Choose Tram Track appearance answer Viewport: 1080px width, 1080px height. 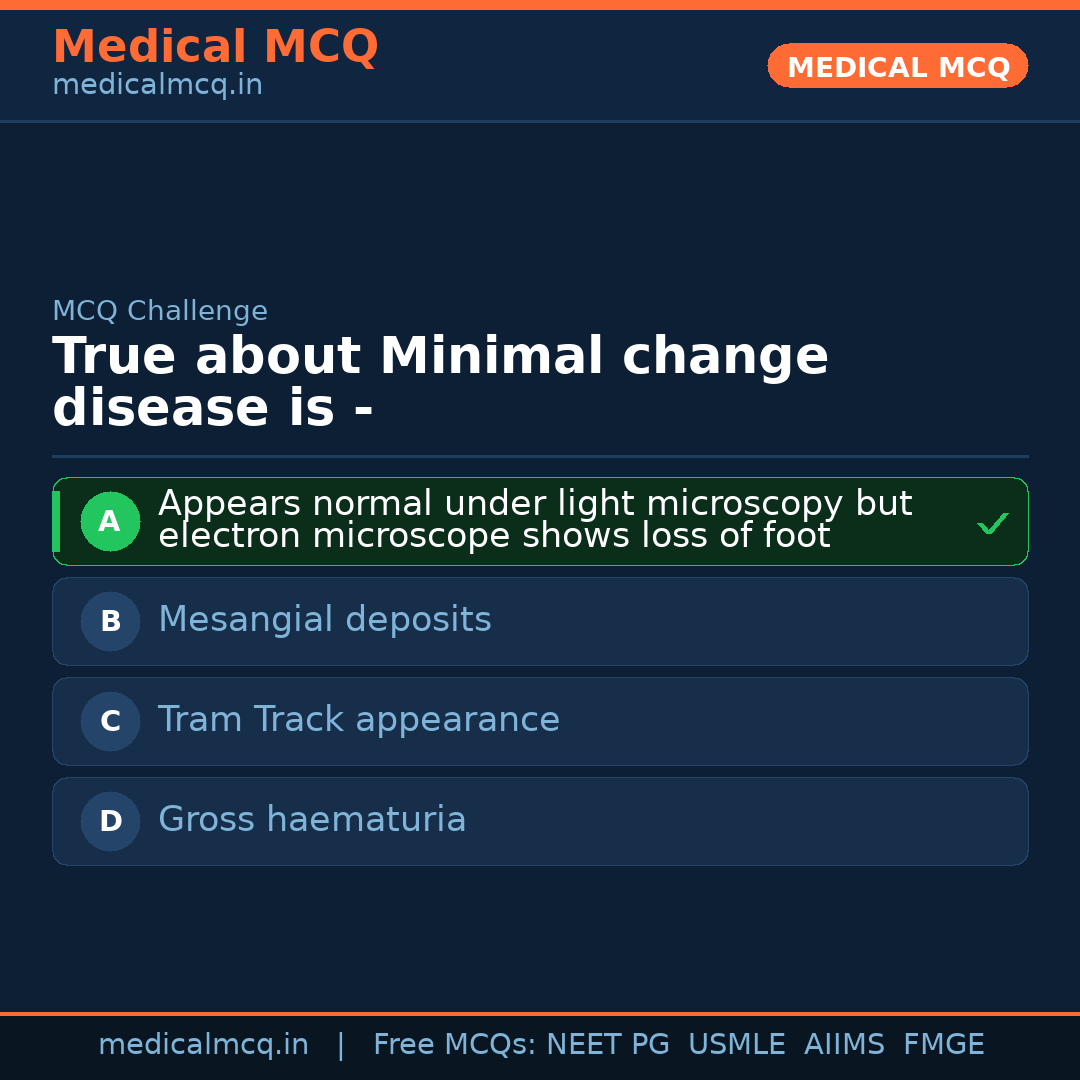[x=359, y=720]
